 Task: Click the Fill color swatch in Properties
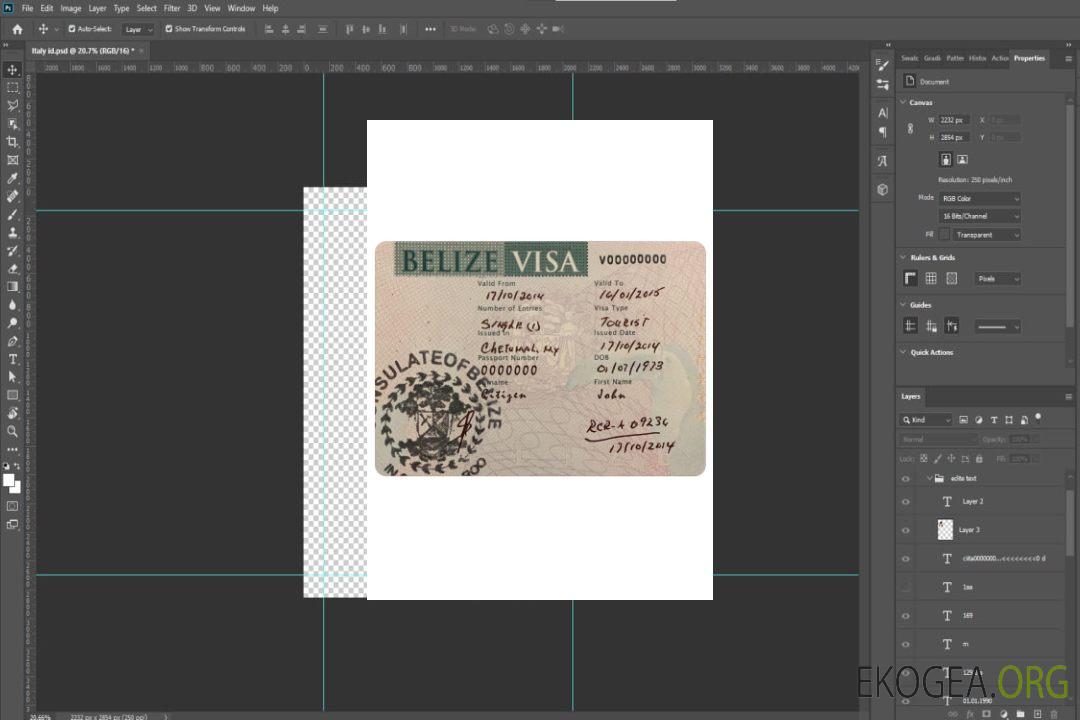pyautogui.click(x=944, y=235)
